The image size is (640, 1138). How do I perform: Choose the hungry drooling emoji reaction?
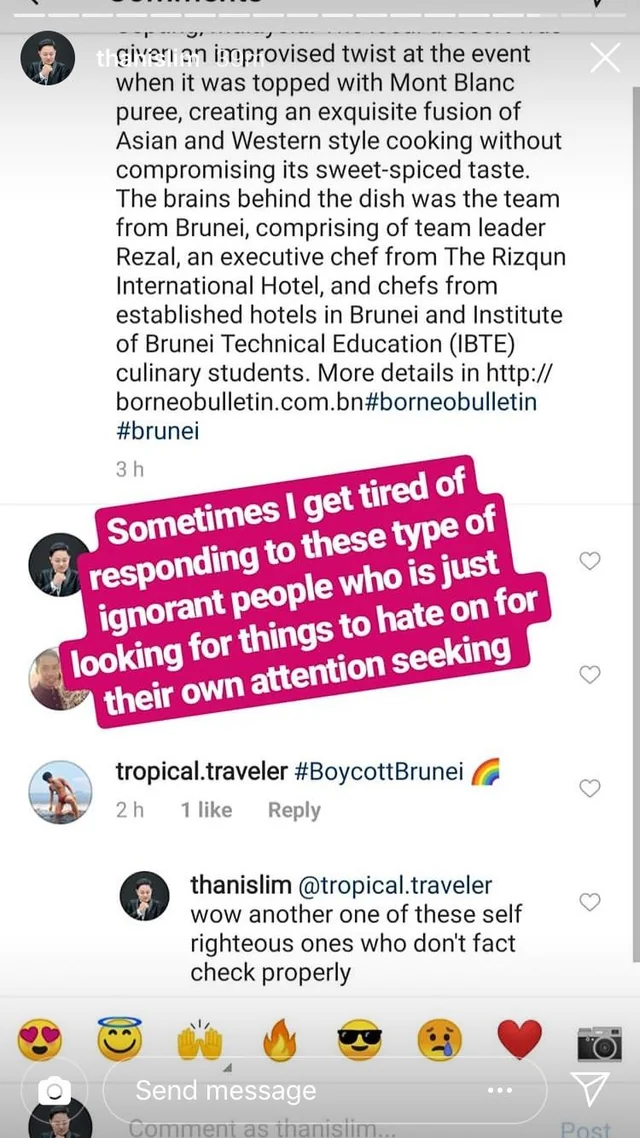(x=440, y=1040)
